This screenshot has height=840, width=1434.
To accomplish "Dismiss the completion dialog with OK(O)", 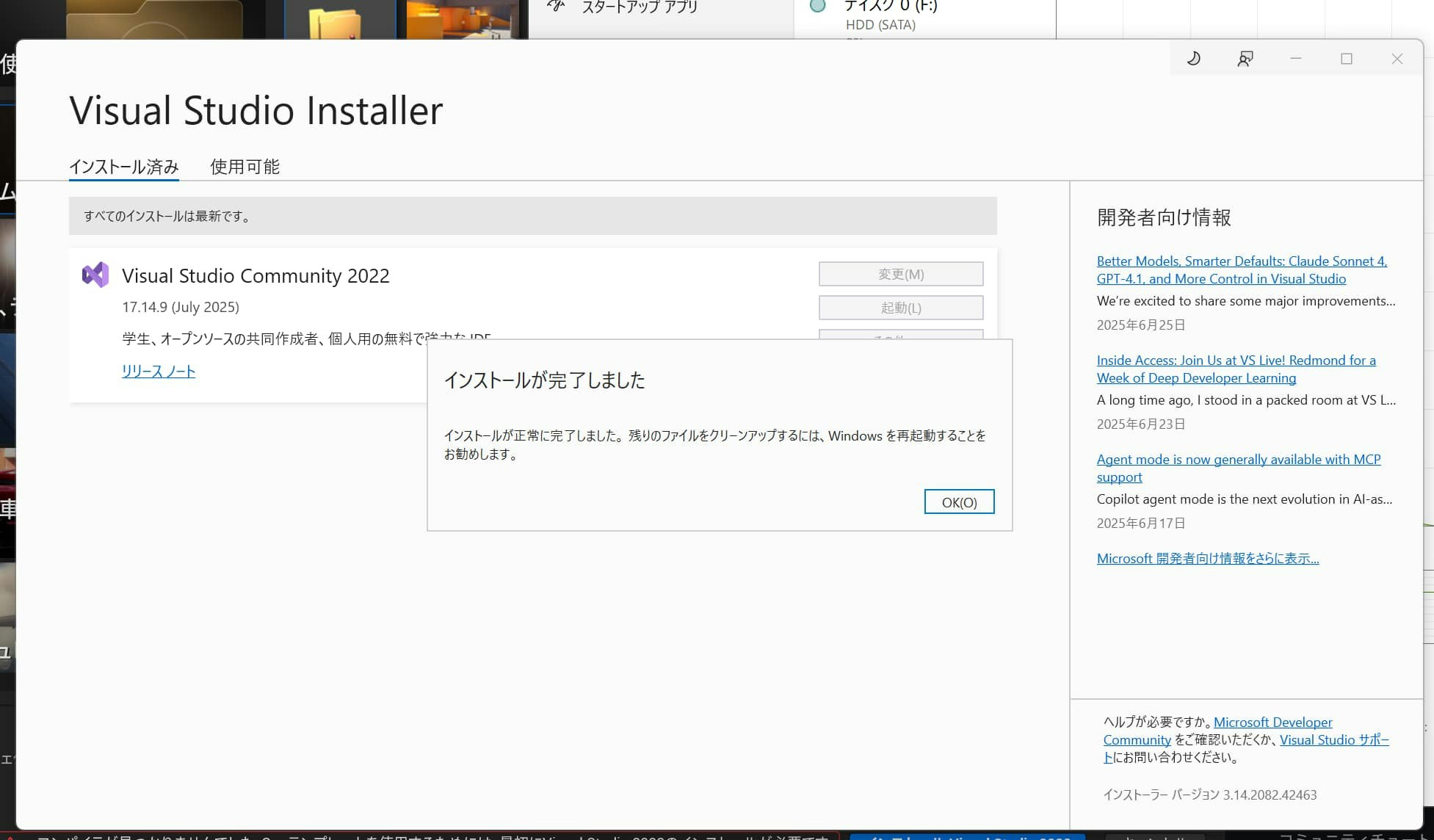I will [959, 502].
